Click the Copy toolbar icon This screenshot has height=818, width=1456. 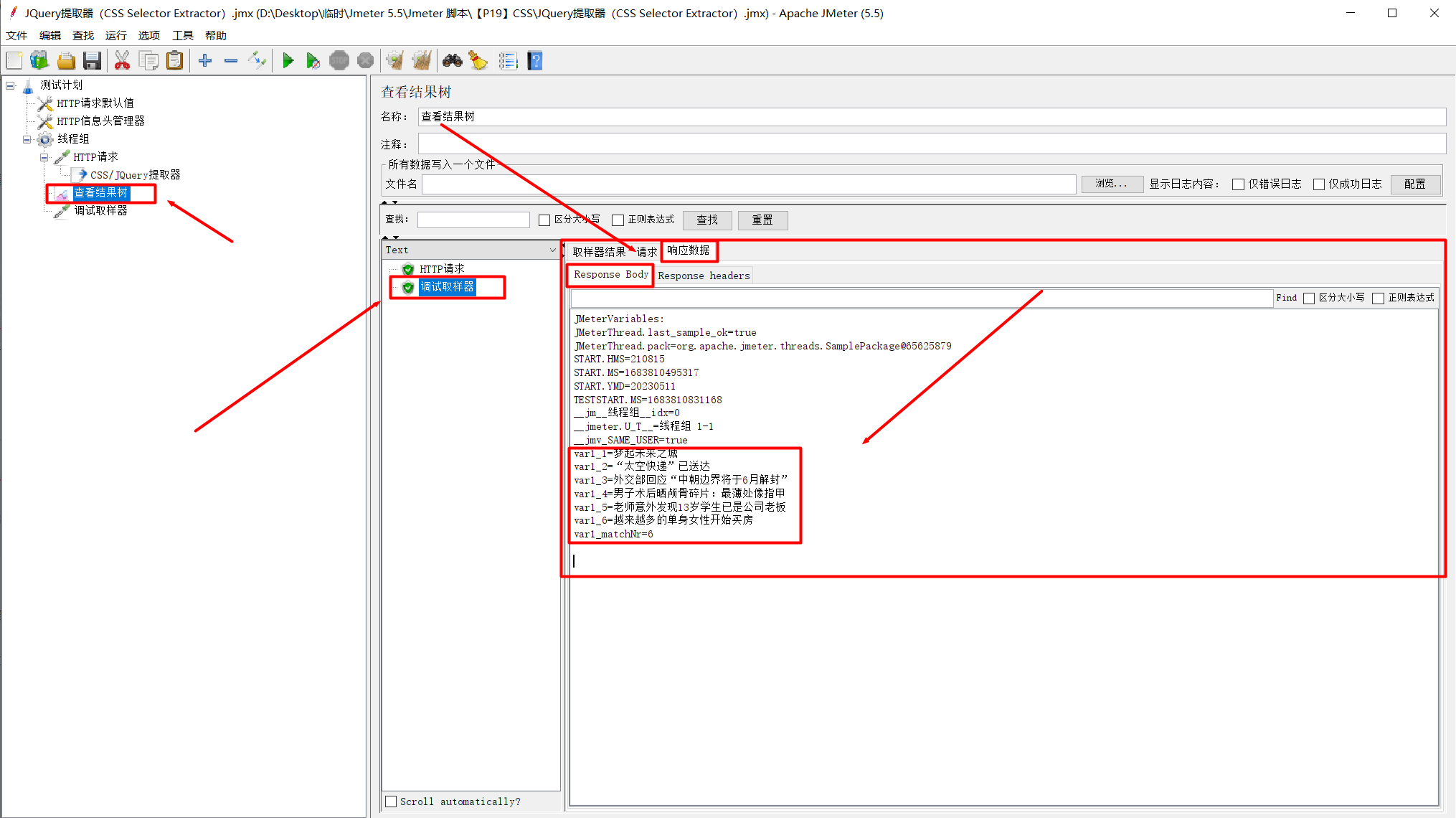point(149,61)
